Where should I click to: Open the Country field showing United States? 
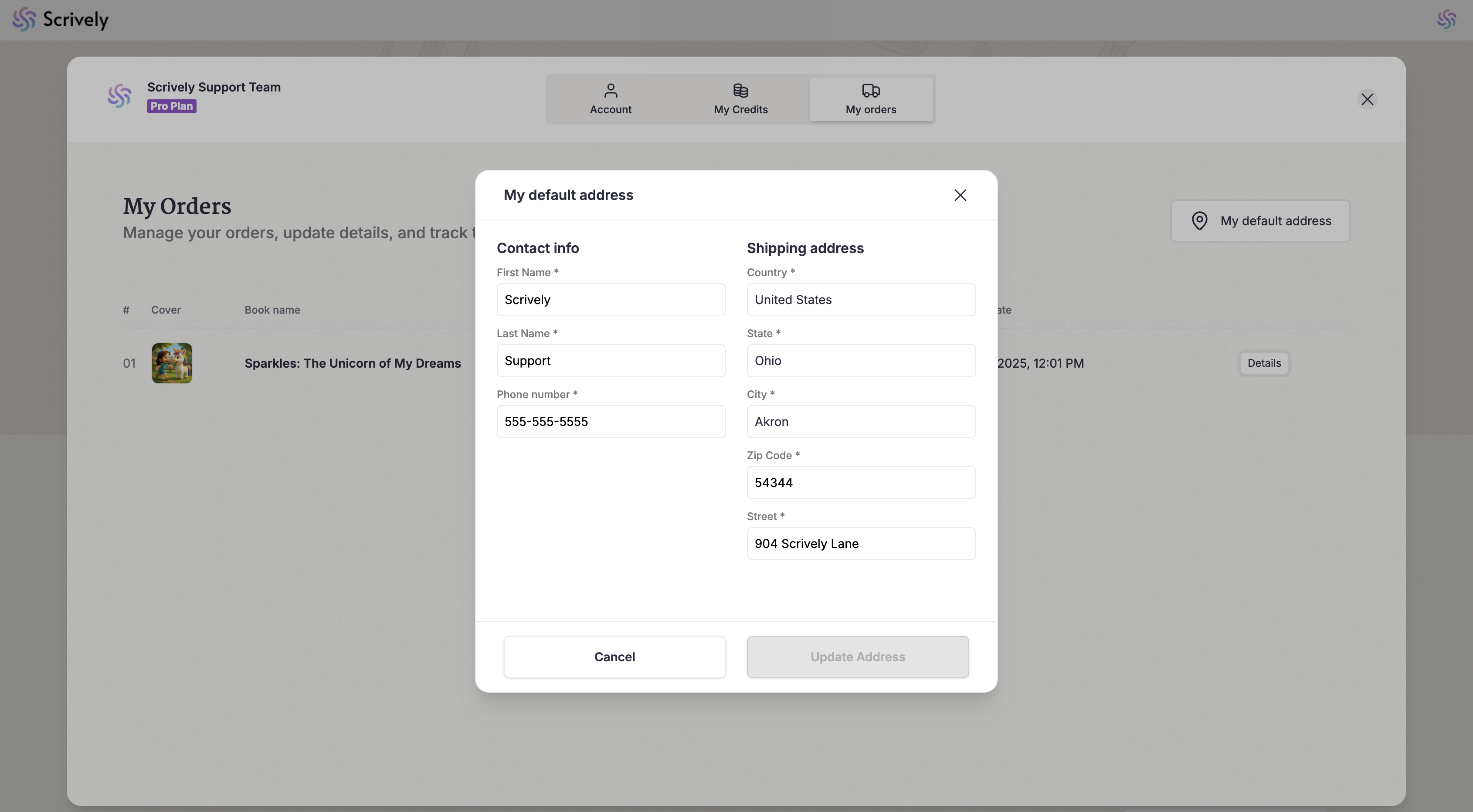861,300
